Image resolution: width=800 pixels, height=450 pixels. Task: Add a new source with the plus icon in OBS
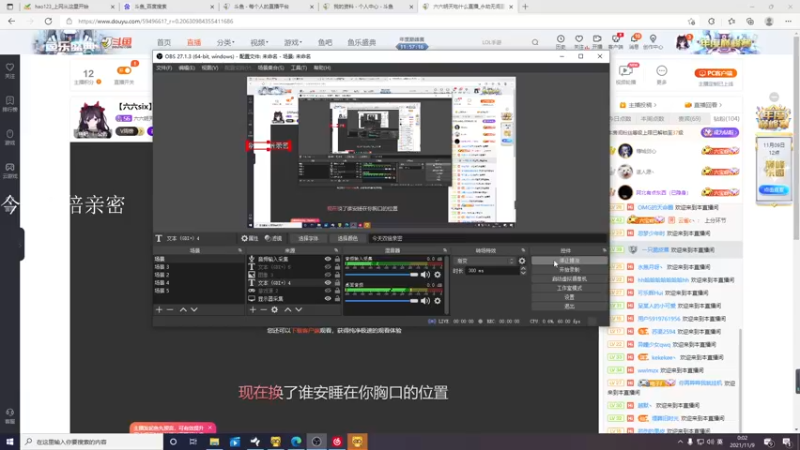(253, 310)
